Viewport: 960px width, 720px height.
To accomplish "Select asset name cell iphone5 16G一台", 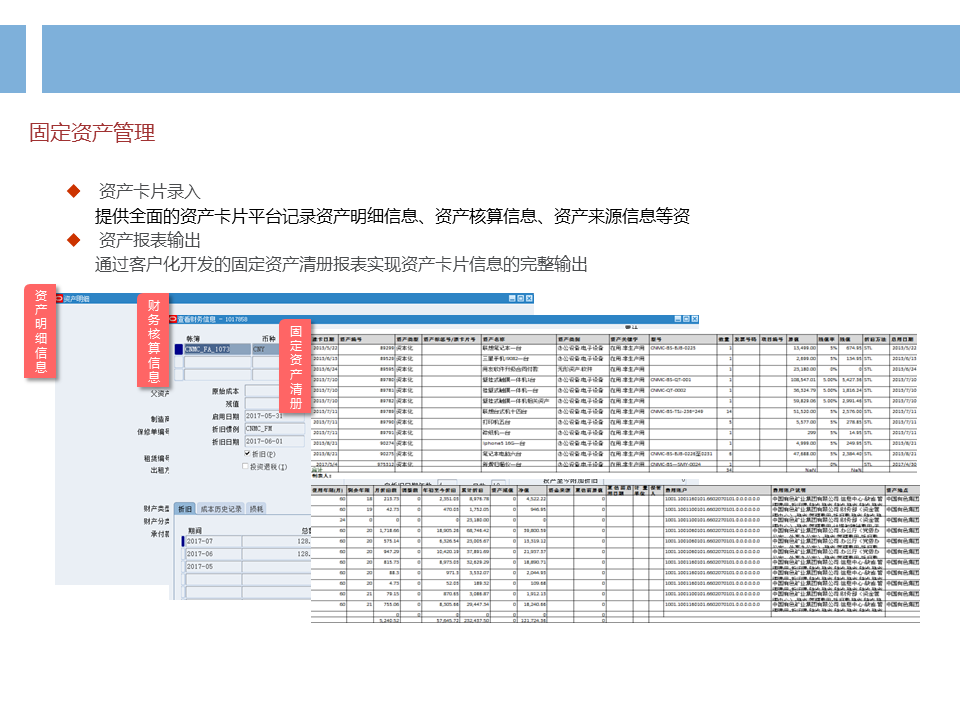I will pos(519,443).
